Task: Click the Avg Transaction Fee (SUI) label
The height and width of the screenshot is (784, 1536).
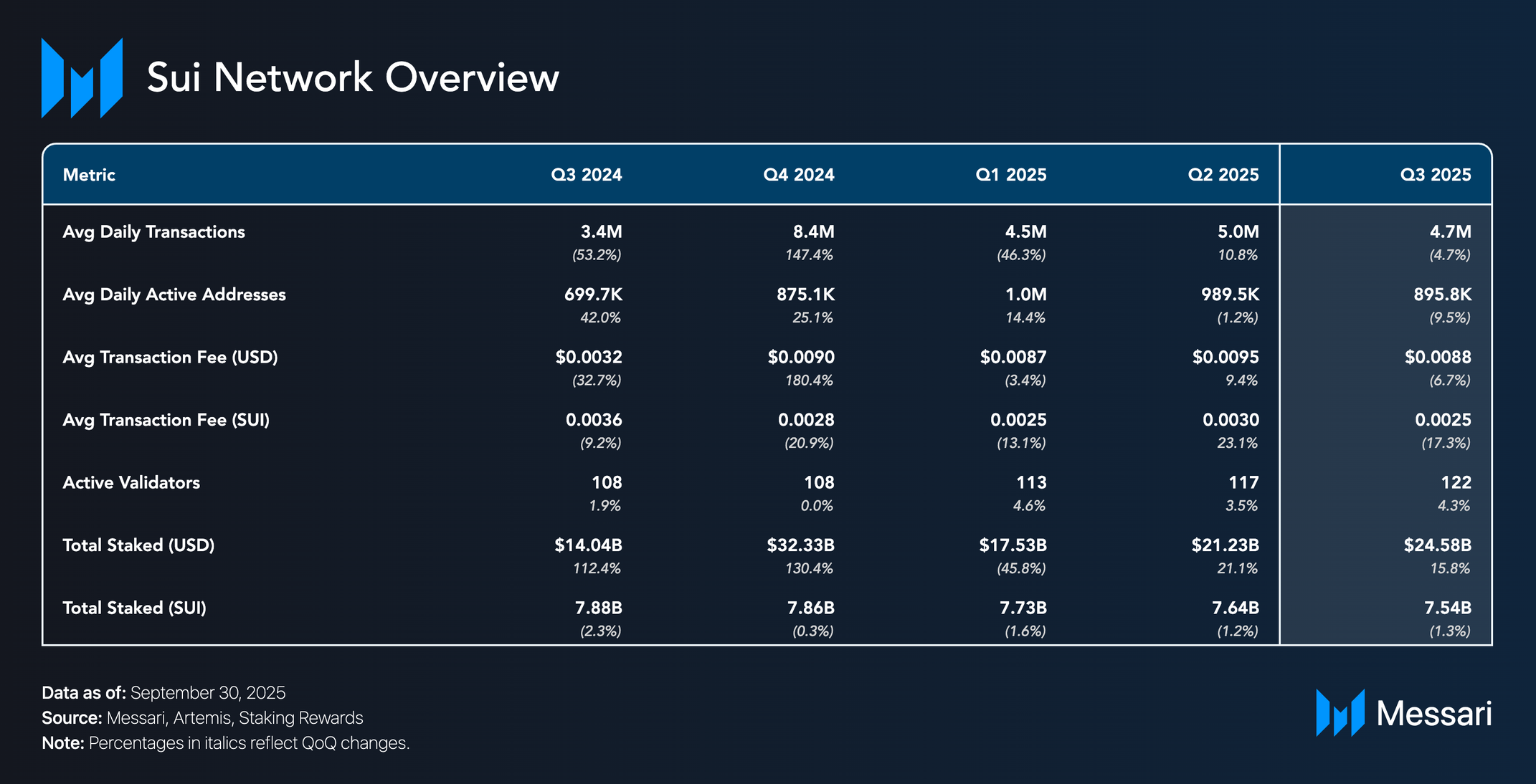Action: 166,420
